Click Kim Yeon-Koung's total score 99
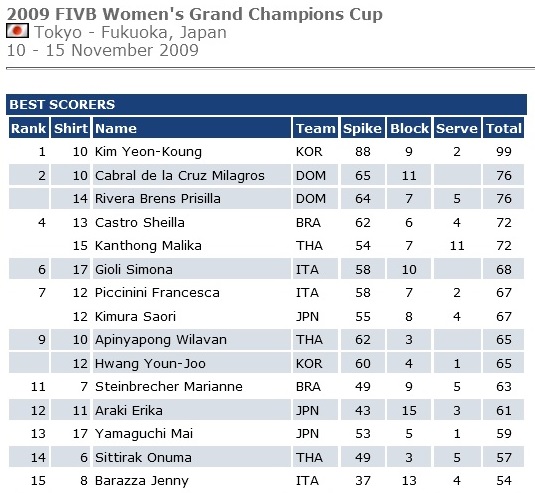Viewport: 535px width, 493px height. coord(504,151)
